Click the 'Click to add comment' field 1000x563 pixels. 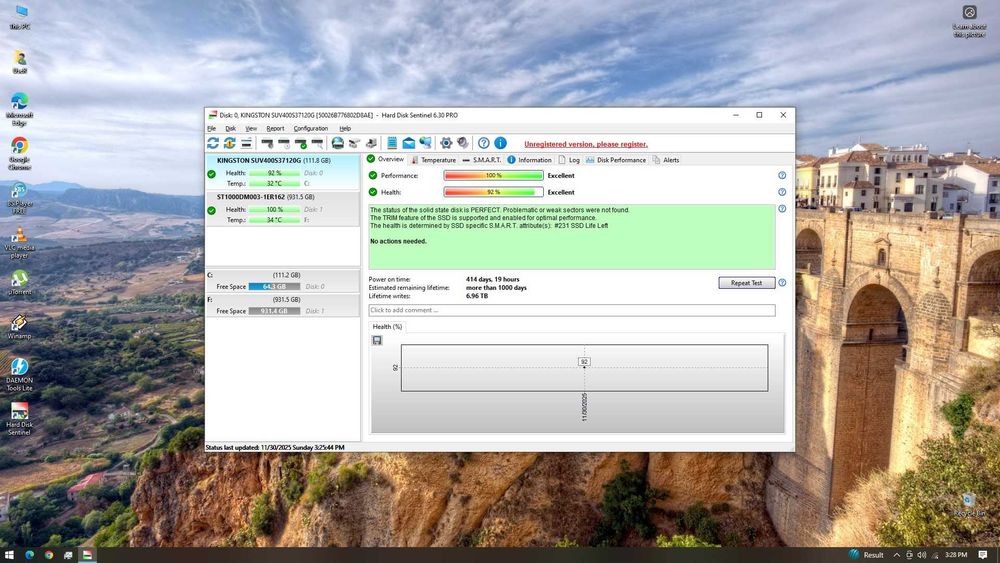coord(571,311)
